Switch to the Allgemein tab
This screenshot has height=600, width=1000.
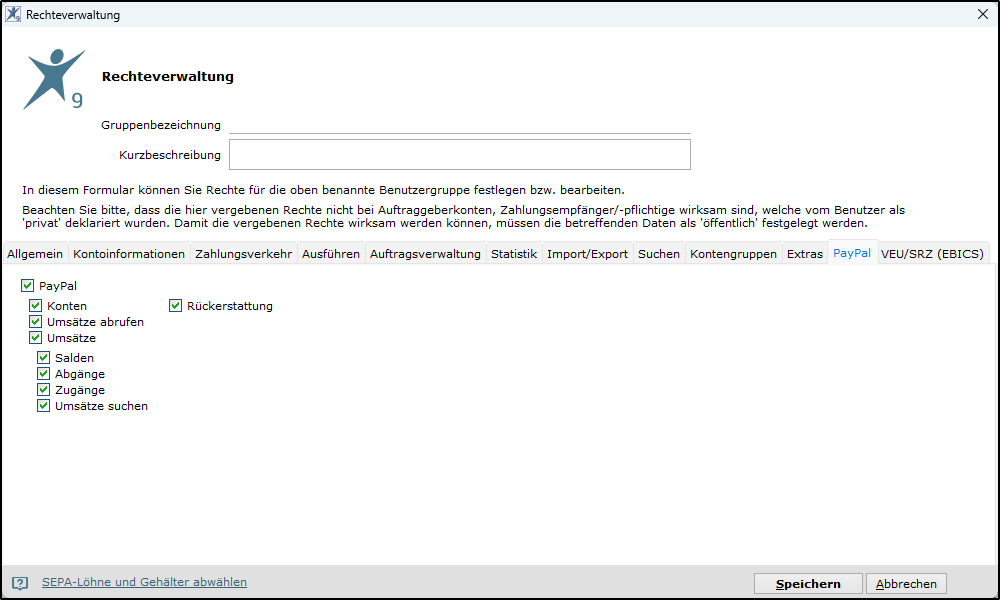coord(35,254)
